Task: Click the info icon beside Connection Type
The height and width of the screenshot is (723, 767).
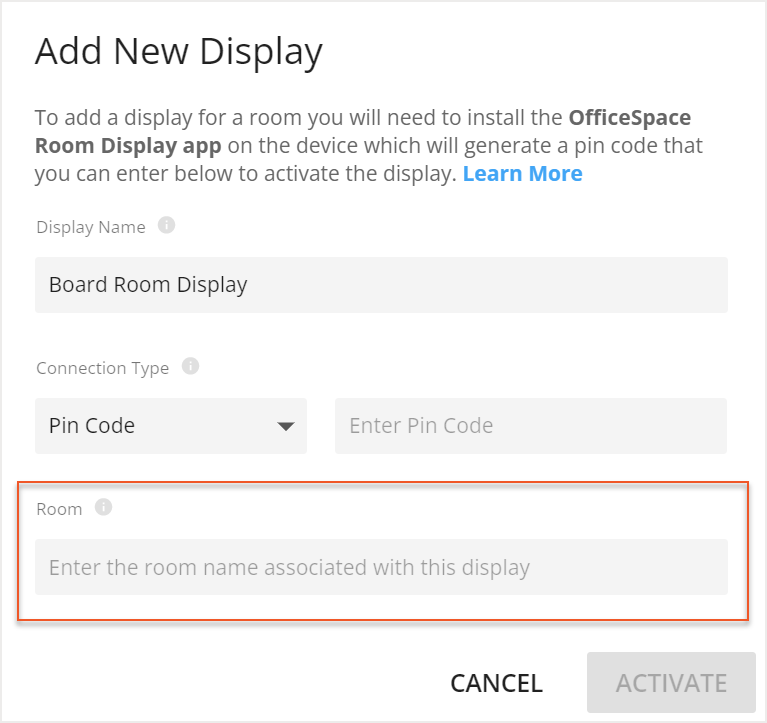Action: click(191, 367)
